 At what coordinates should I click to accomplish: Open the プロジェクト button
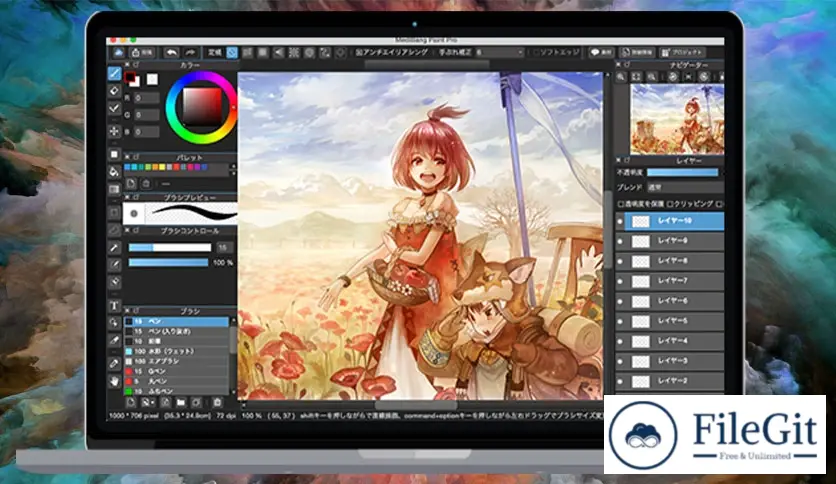click(682, 52)
